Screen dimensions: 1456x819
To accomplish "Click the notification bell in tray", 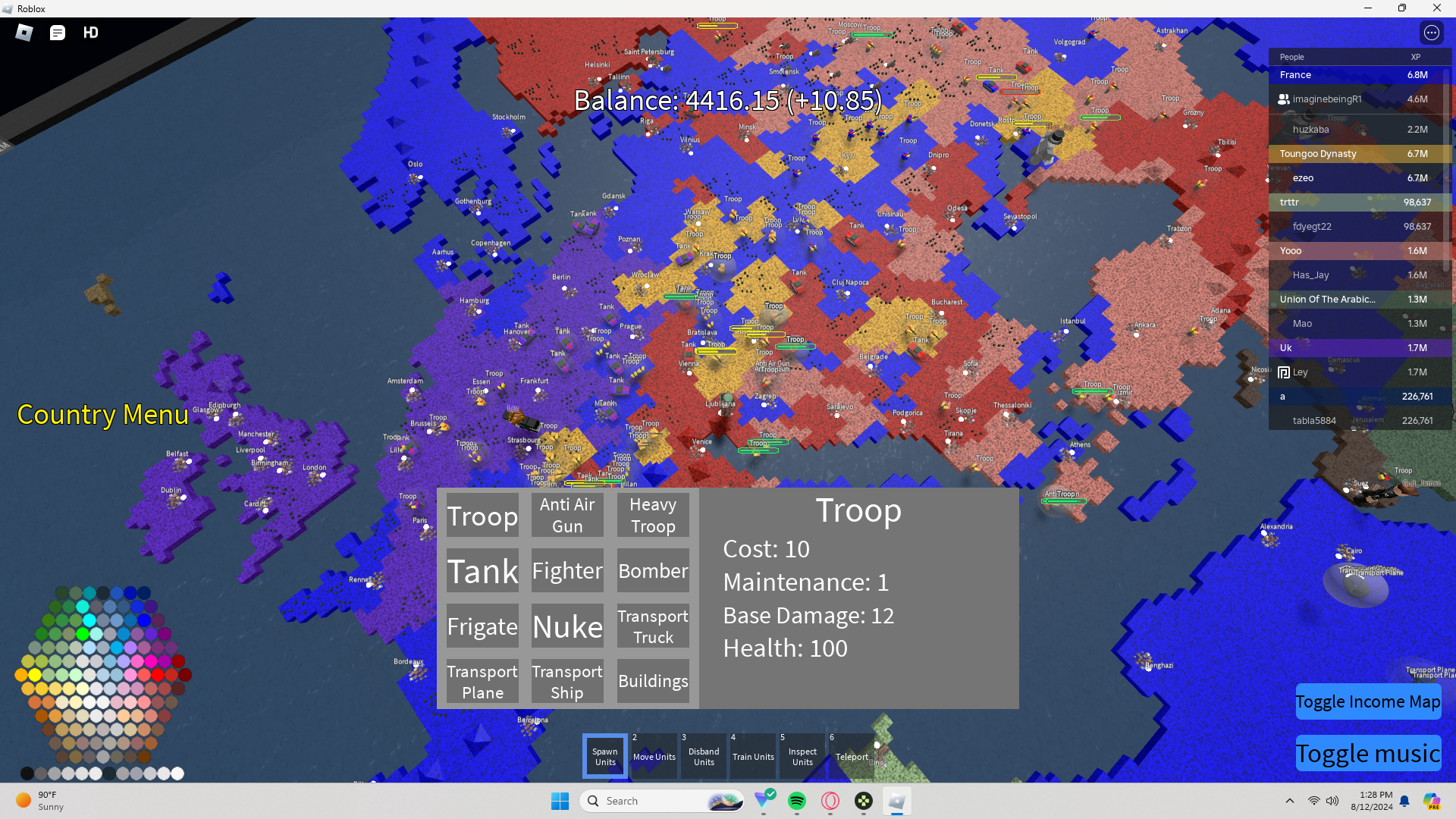I will pyautogui.click(x=1404, y=801).
